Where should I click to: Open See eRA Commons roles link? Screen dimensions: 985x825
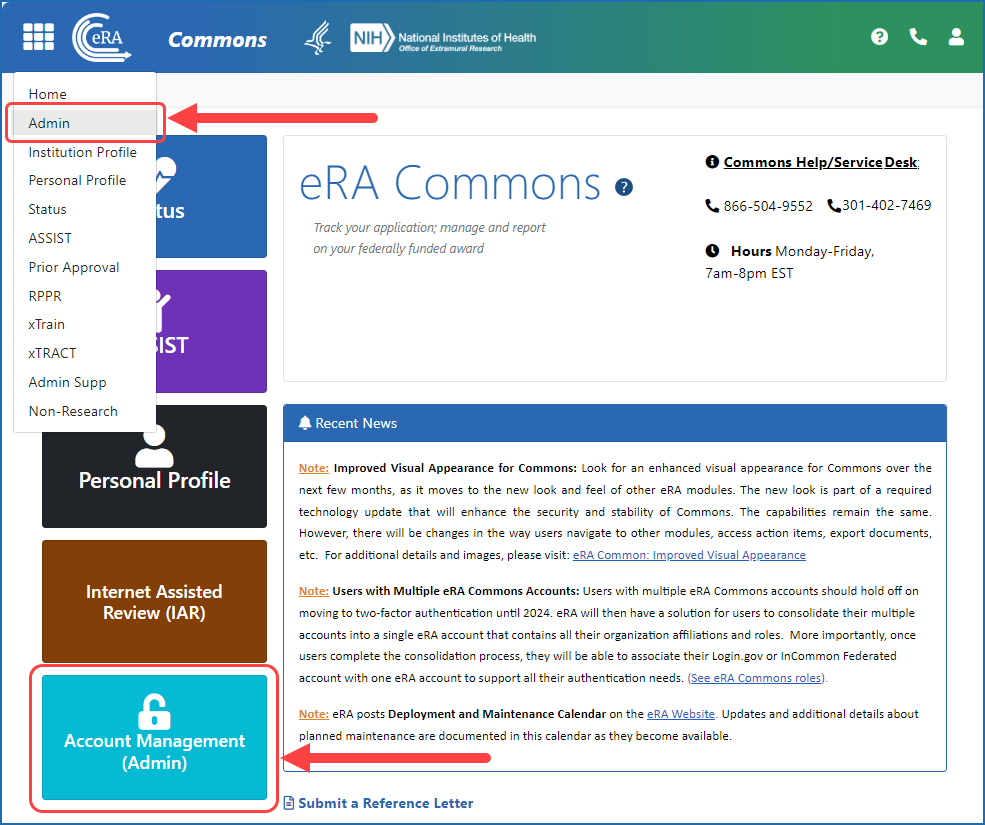click(756, 678)
